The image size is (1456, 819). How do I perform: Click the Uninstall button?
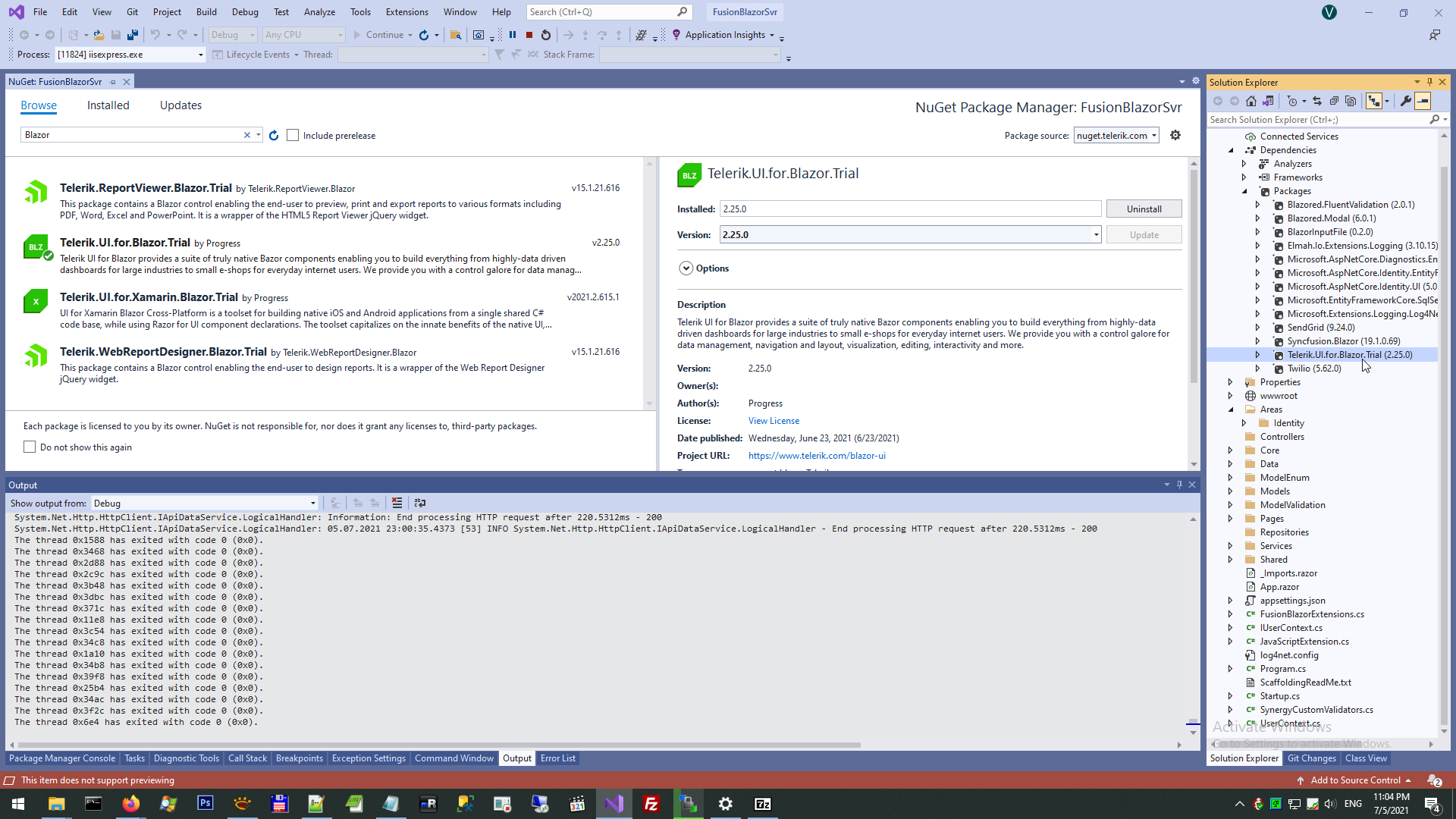point(1144,209)
